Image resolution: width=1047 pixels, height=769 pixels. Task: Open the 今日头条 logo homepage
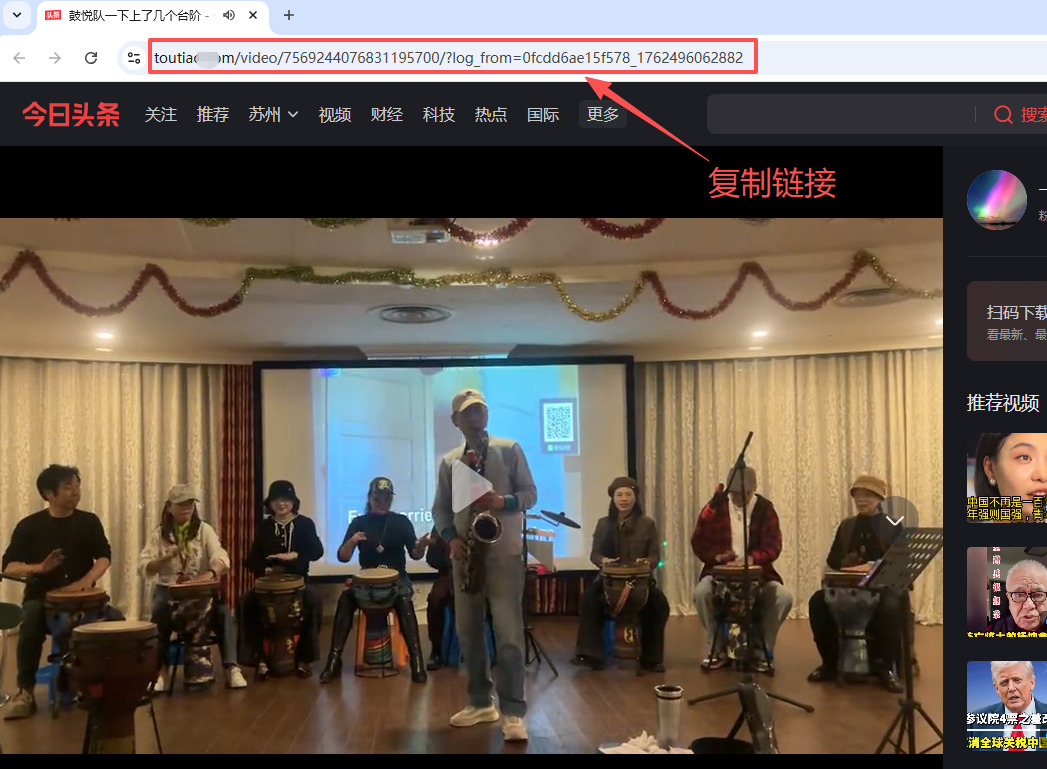tap(71, 114)
